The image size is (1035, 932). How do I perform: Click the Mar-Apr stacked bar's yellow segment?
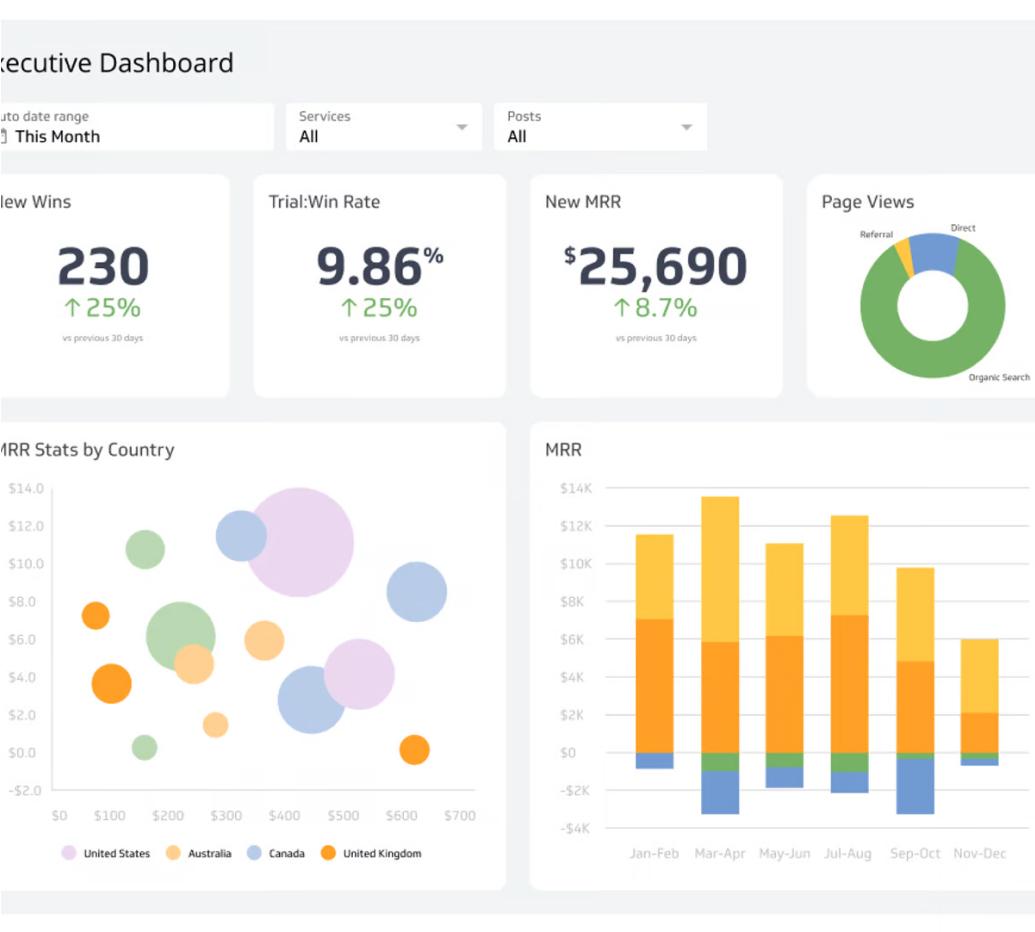720,568
